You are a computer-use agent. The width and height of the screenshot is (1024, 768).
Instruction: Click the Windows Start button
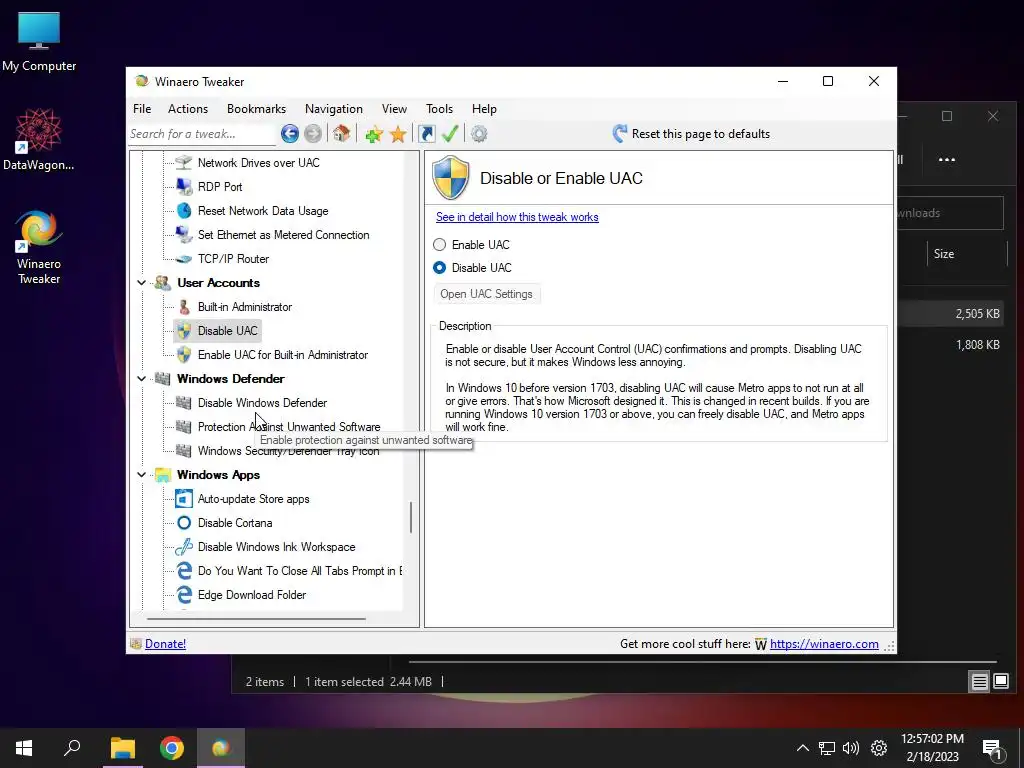coord(24,748)
